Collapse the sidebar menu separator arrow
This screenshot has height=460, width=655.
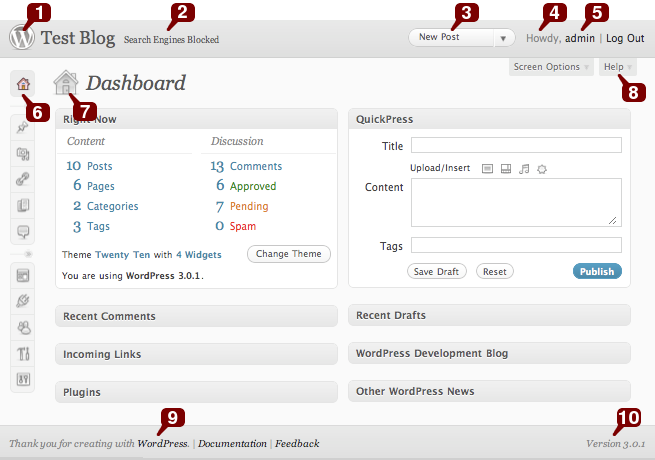[x=28, y=254]
